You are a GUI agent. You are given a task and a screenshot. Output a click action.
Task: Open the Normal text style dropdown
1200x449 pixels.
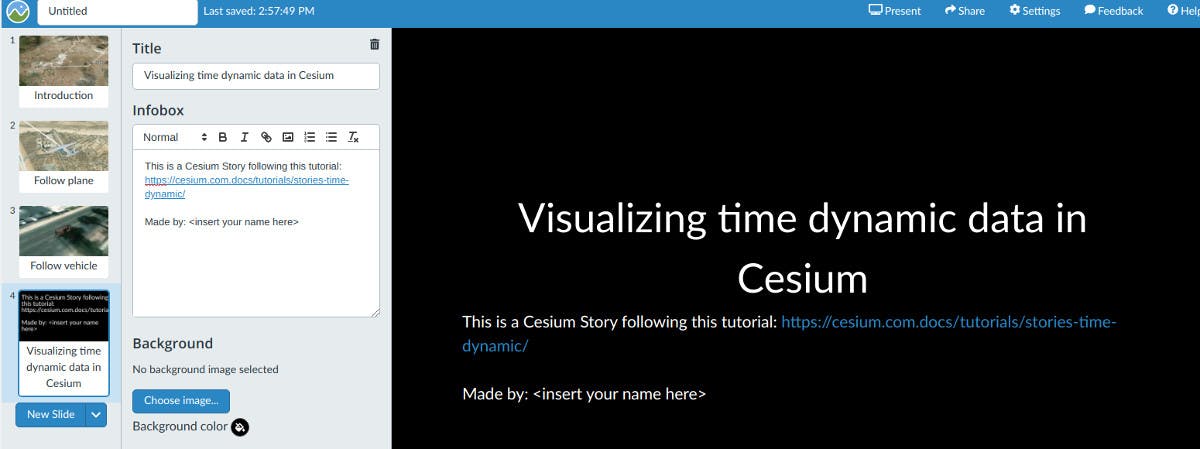(x=174, y=137)
